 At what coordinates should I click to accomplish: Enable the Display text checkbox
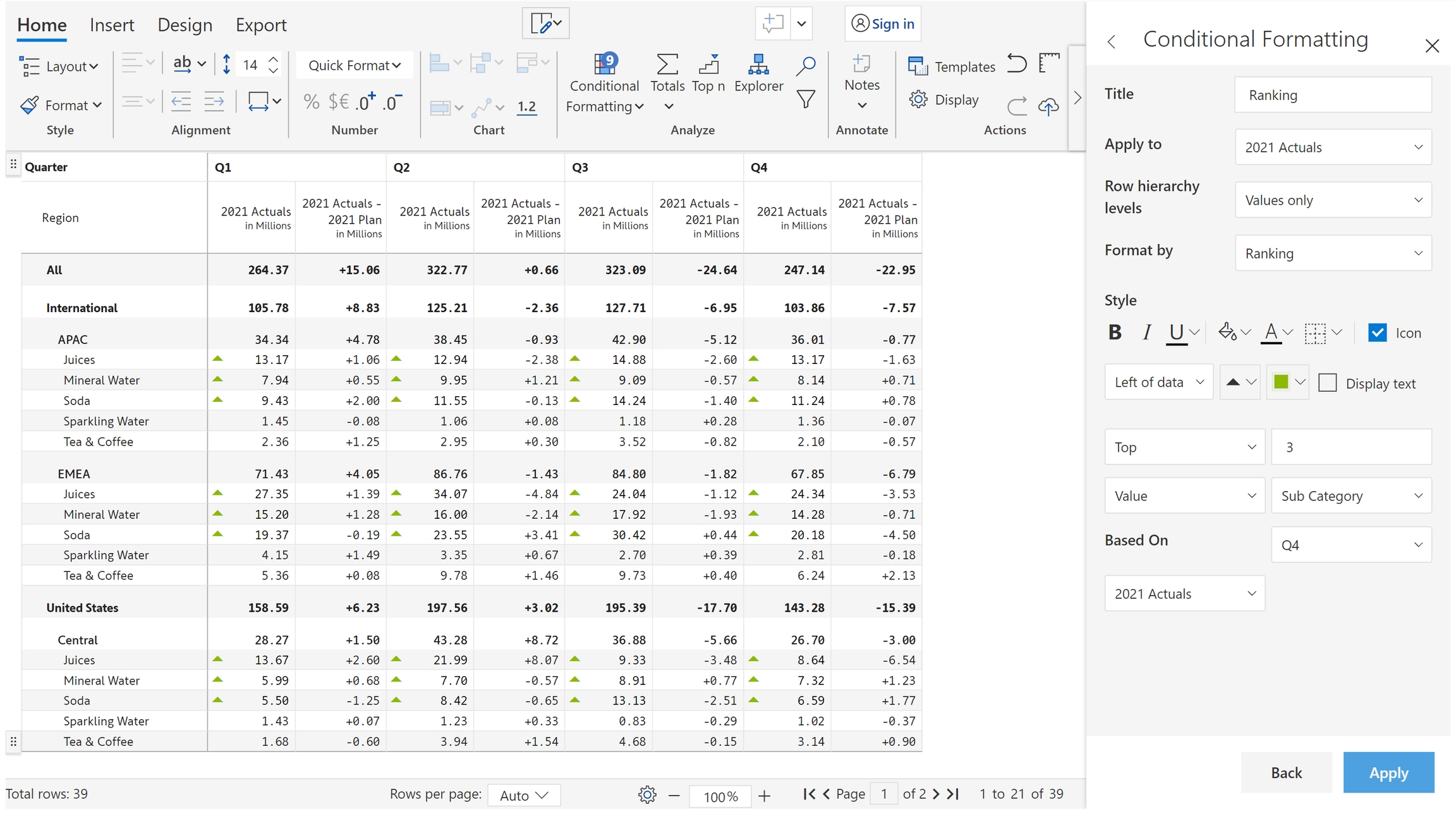point(1328,383)
